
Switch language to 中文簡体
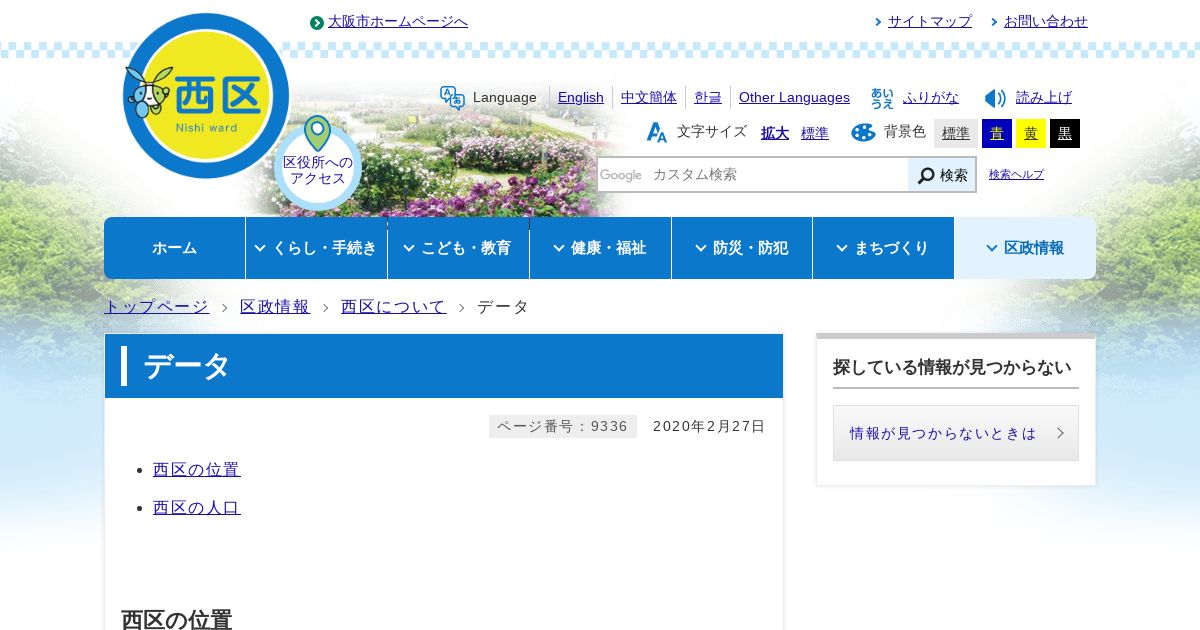(x=649, y=97)
